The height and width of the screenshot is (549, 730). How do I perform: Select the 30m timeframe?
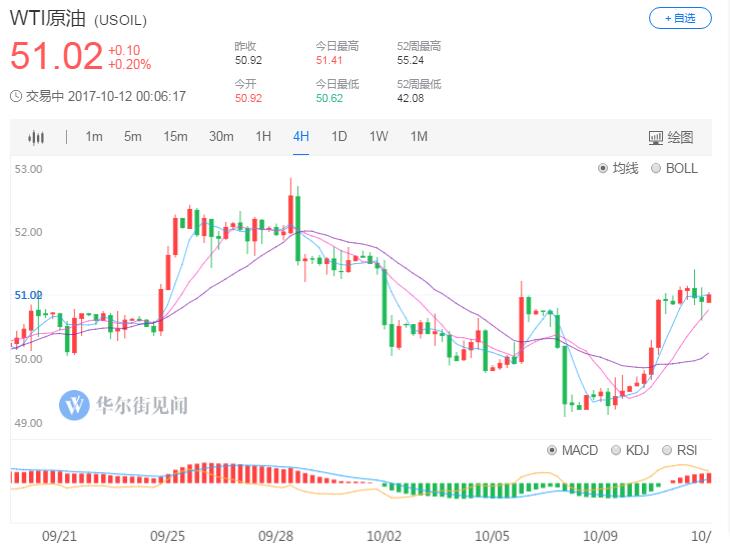221,137
